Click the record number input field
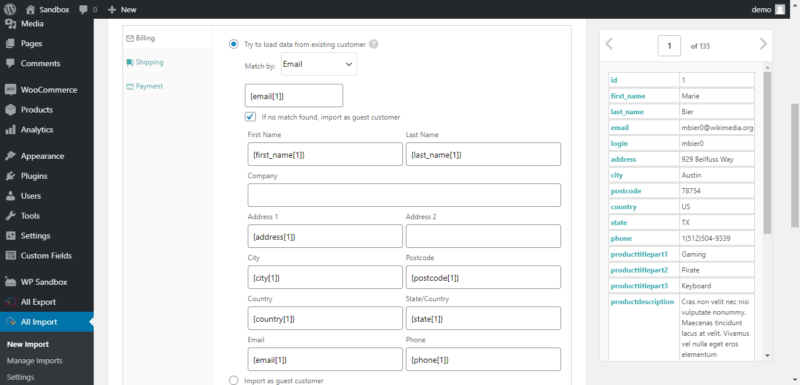This screenshot has width=800, height=385. tap(669, 45)
